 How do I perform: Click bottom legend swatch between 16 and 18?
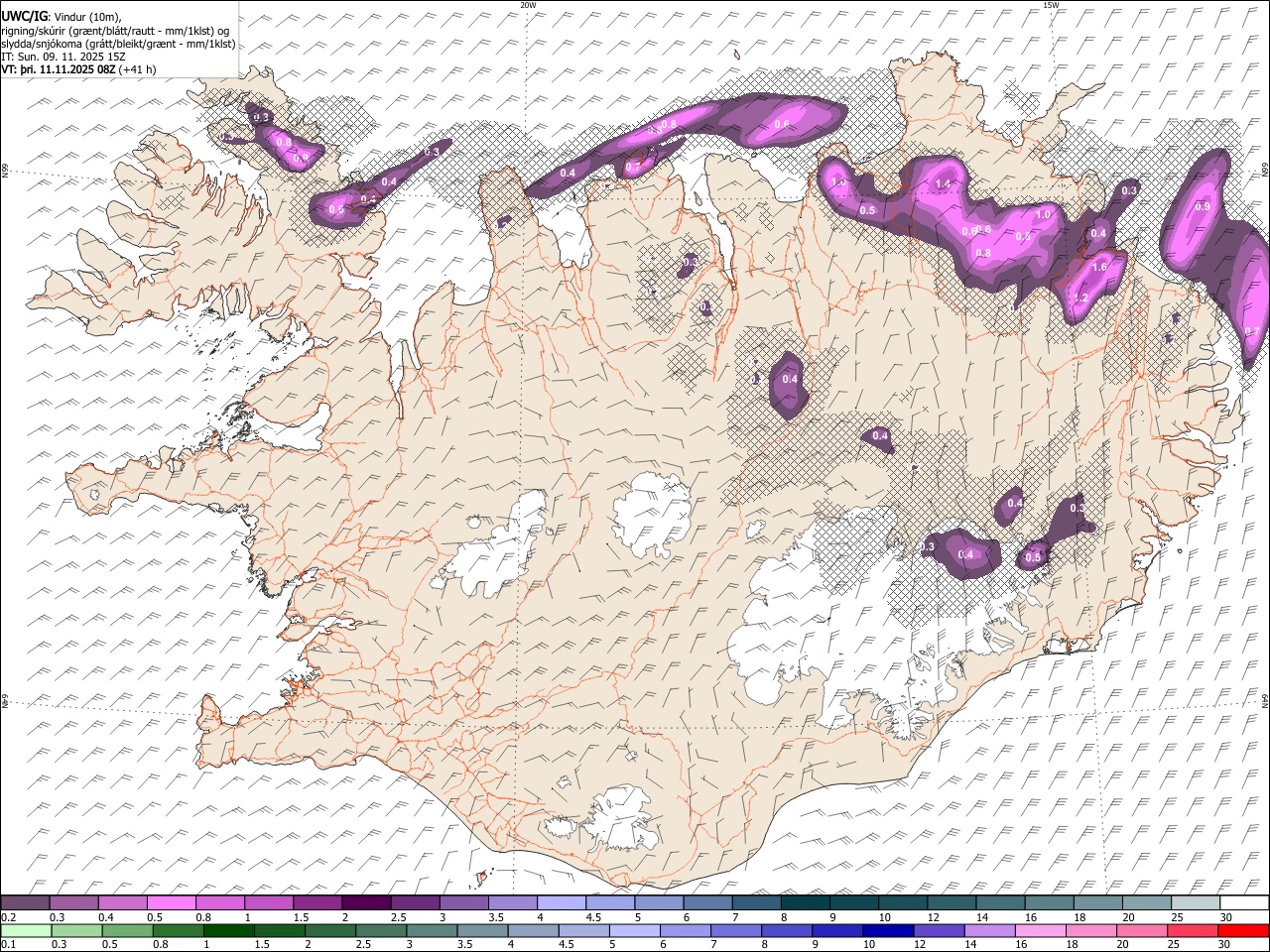coord(1041,930)
